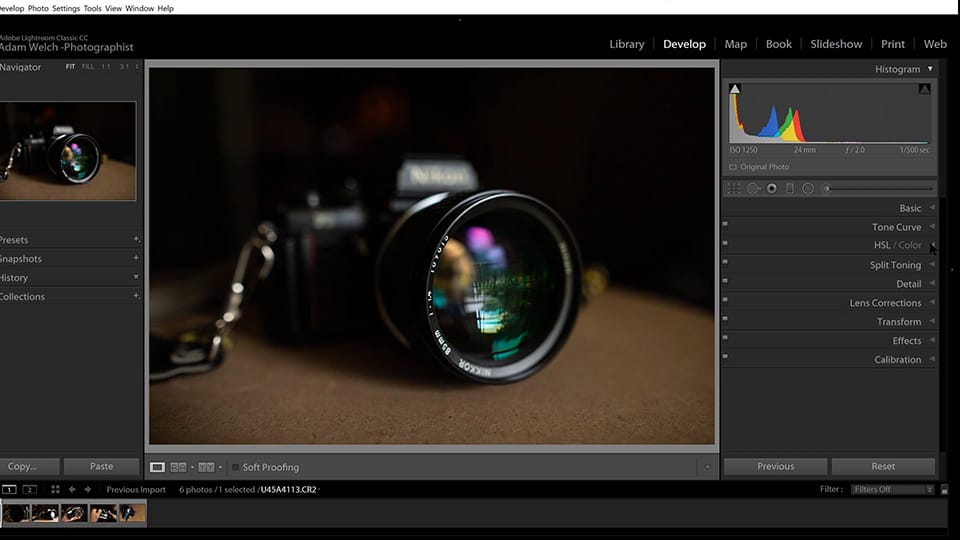Screen dimensions: 960x540
Task: Toggle the Effects panel switch
Action: 726,338
